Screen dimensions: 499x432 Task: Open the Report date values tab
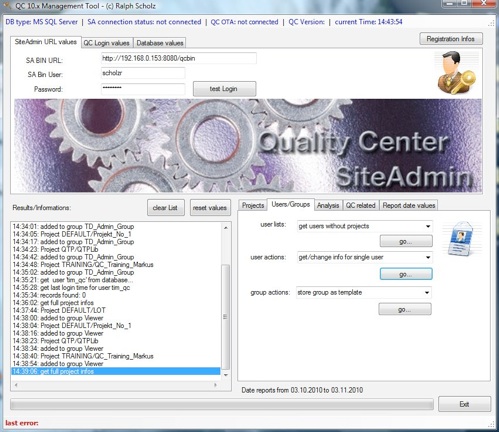(x=409, y=205)
